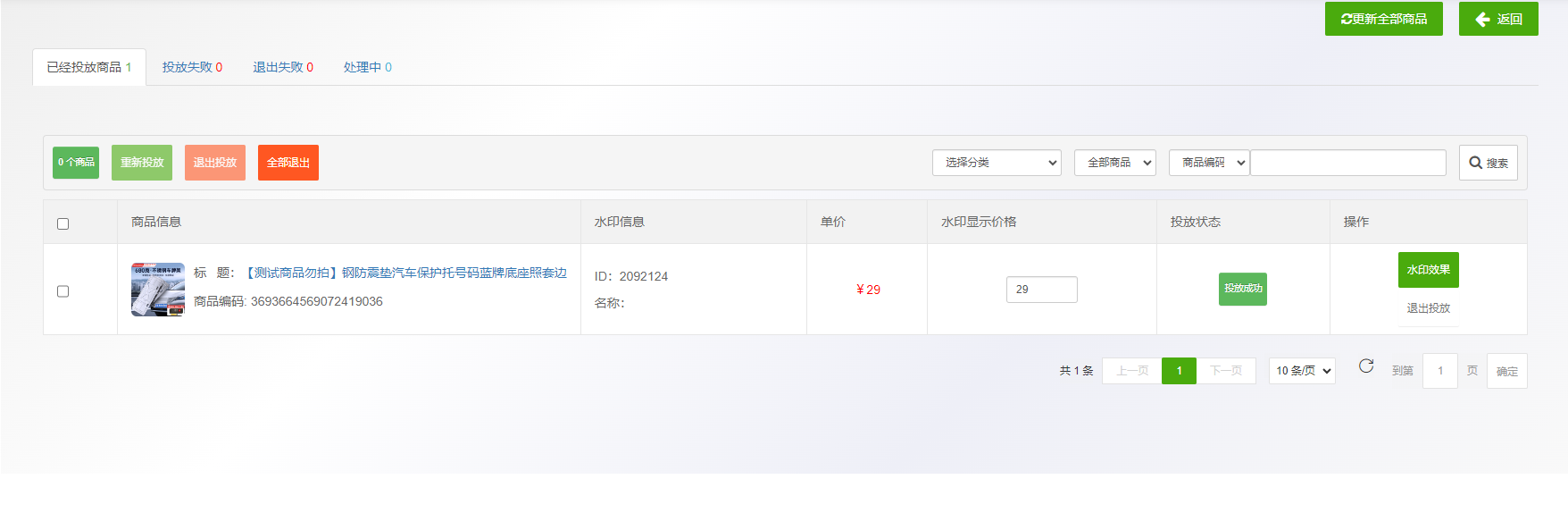Click the 返回 back arrow button
Image resolution: width=1568 pixels, height=513 pixels.
tap(1497, 19)
